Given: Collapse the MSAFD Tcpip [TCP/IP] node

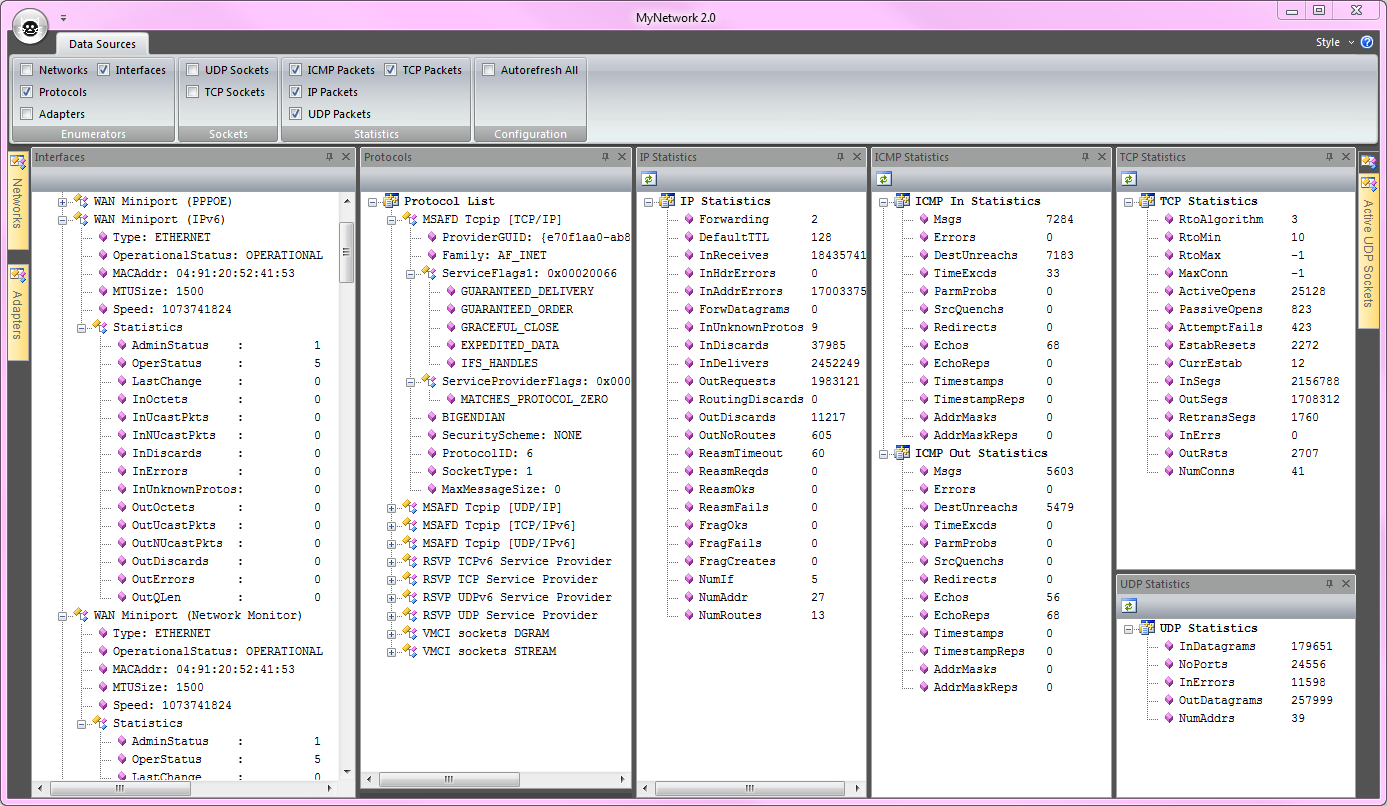Looking at the screenshot, I should [392, 219].
